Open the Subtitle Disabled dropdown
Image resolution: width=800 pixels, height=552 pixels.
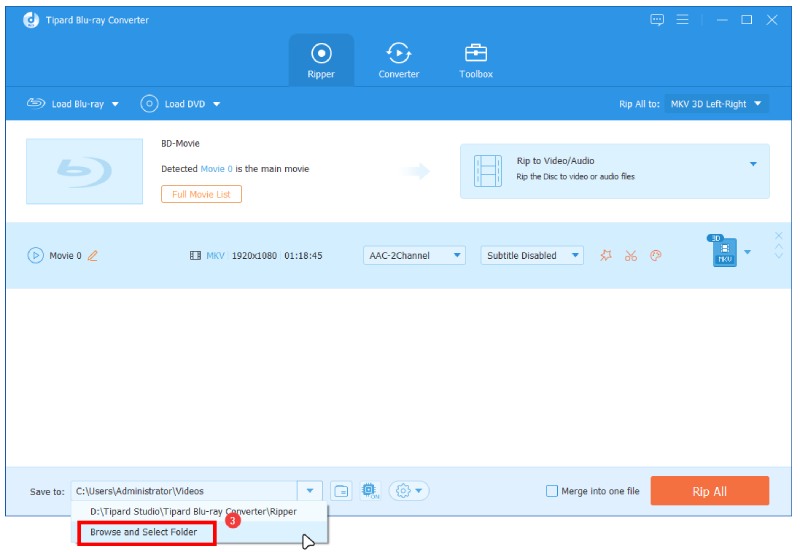click(x=532, y=255)
